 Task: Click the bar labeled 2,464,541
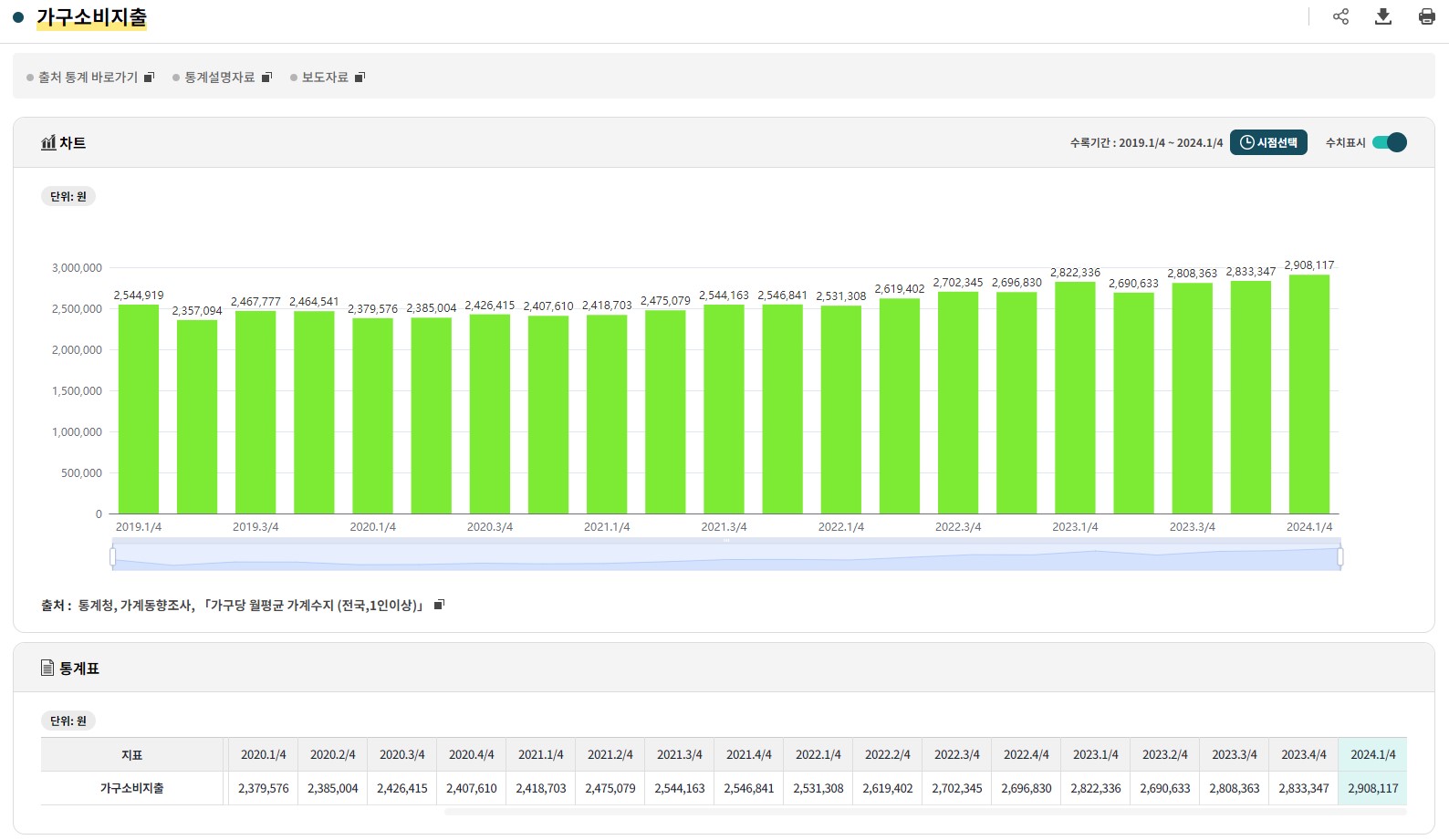tap(314, 412)
